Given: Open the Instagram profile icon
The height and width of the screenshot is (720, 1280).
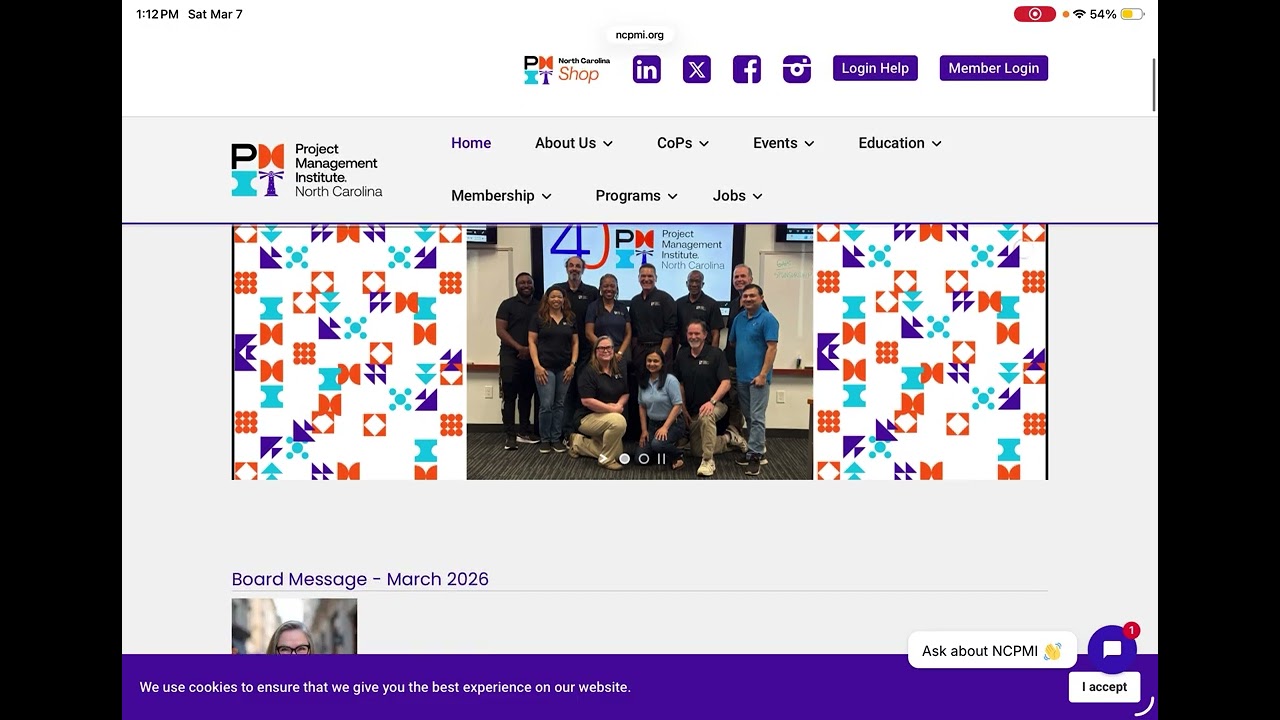Looking at the screenshot, I should (797, 69).
